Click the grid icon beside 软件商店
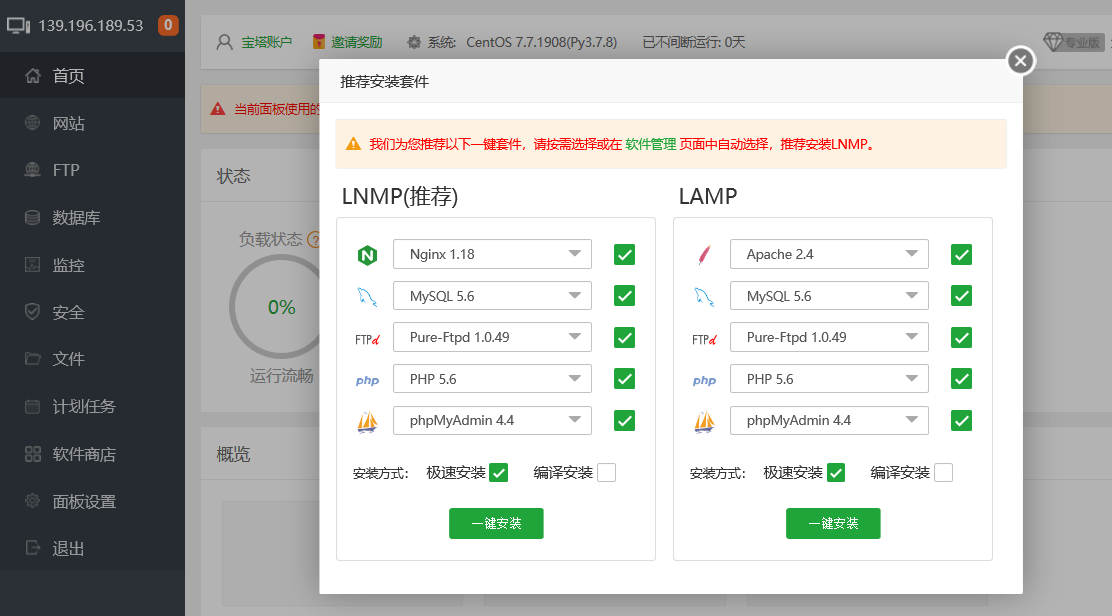The height and width of the screenshot is (616, 1112). tap(33, 454)
